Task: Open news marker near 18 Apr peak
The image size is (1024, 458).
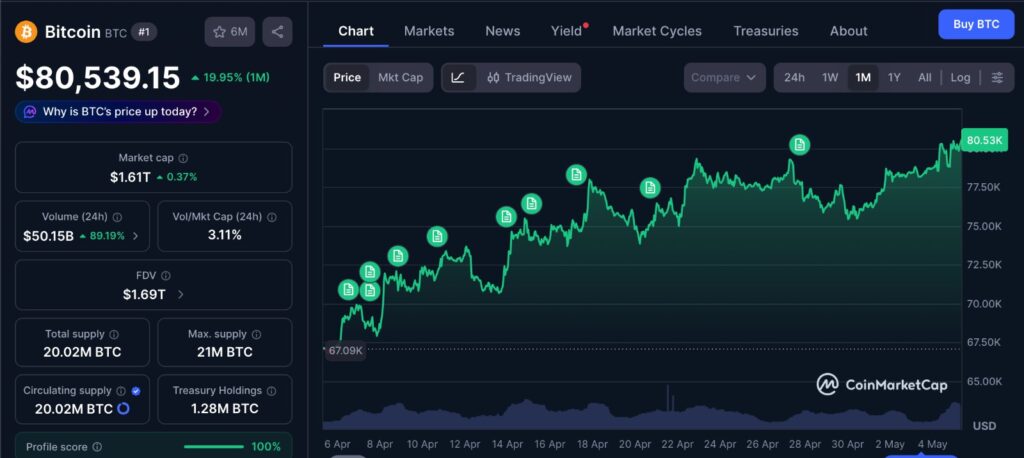Action: [576, 174]
